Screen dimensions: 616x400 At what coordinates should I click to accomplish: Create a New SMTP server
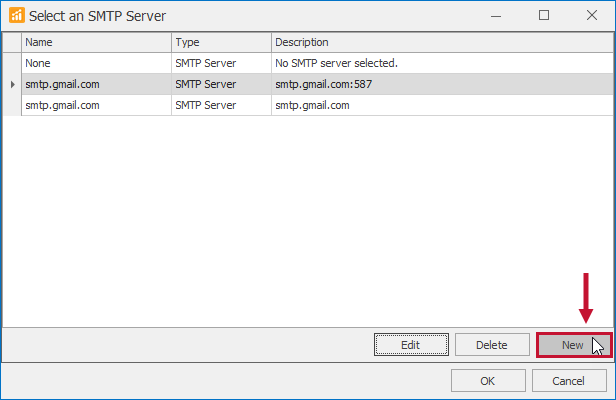point(573,345)
